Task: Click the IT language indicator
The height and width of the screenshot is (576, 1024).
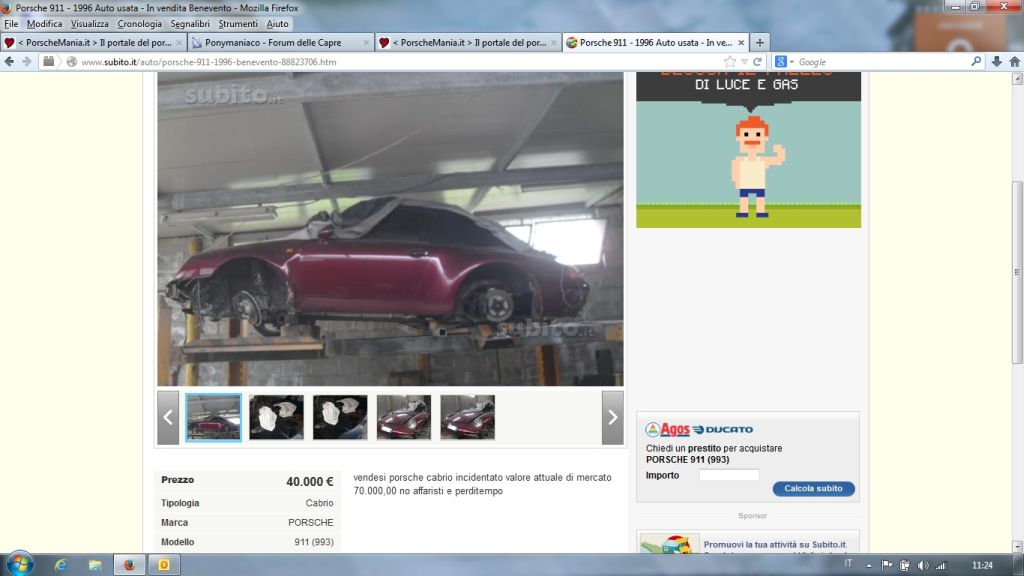Action: (x=848, y=564)
